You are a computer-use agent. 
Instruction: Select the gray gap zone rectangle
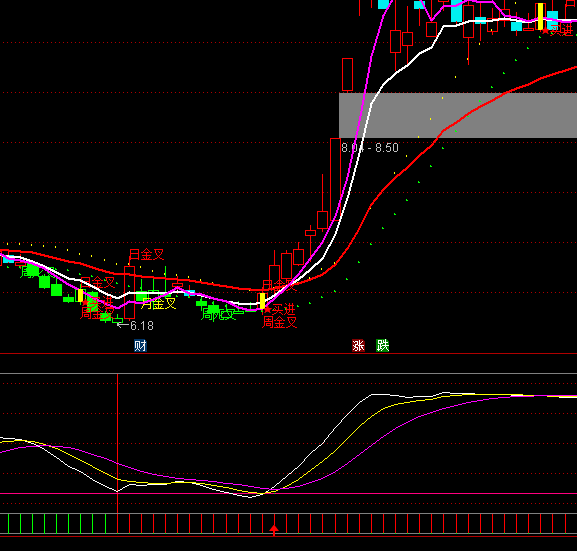(458, 115)
